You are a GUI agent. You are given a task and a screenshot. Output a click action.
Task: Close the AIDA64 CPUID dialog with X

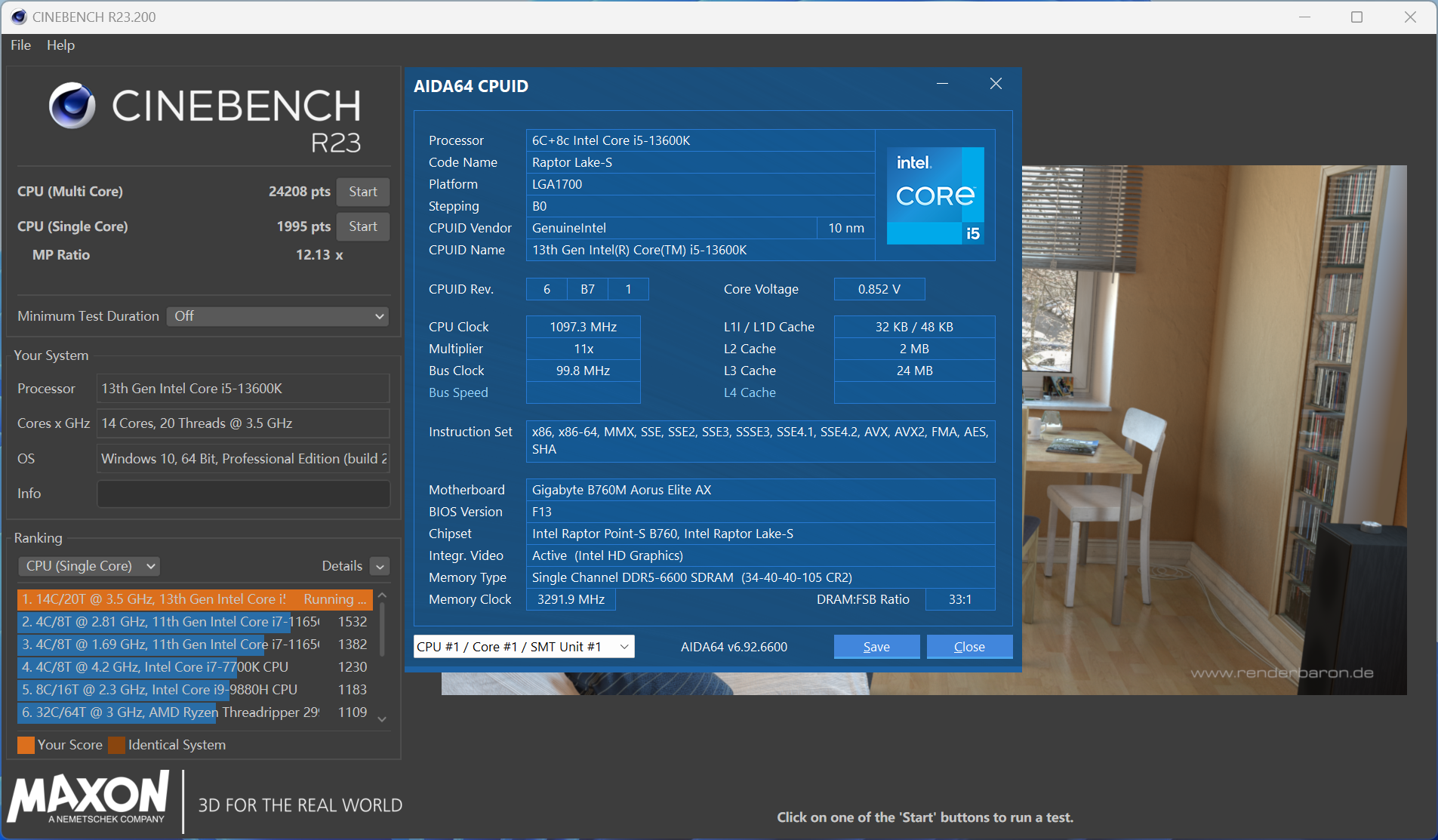996,84
